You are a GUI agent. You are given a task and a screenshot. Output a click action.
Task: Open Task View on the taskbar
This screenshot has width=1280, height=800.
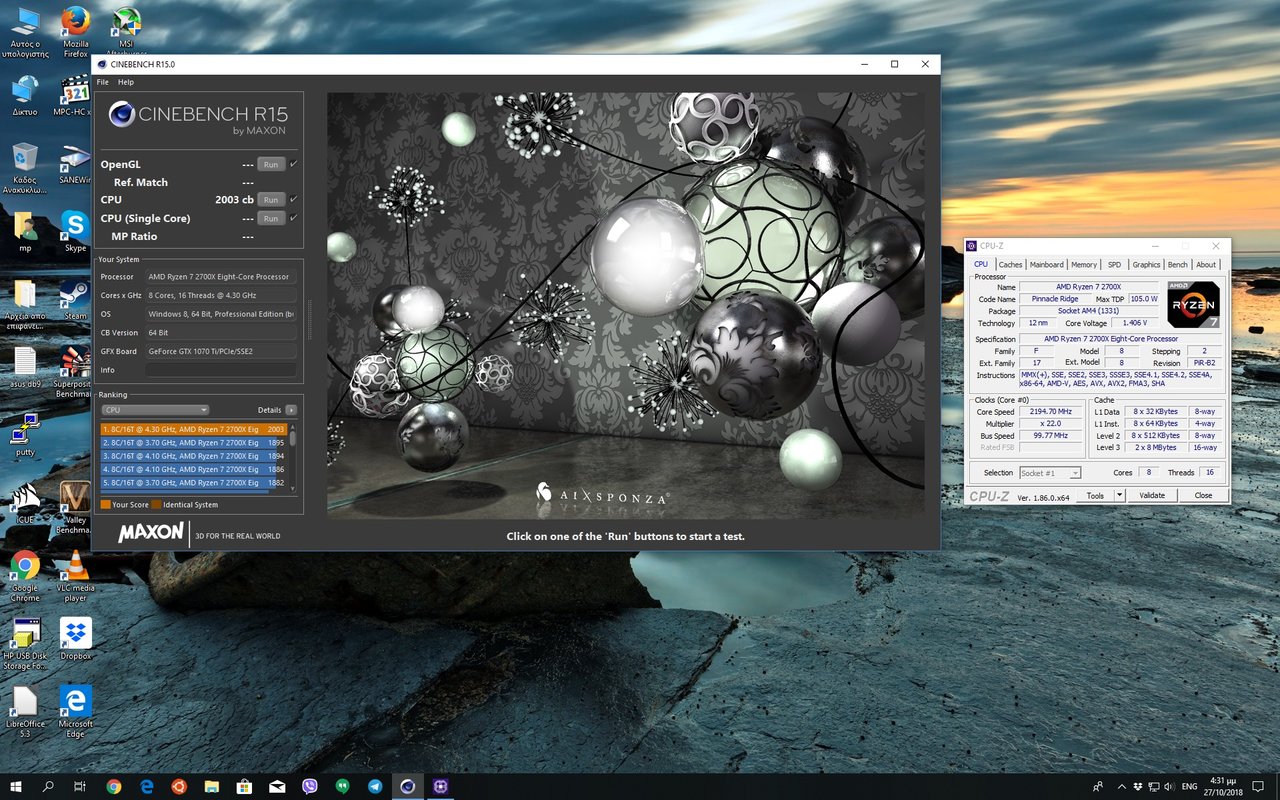(80, 787)
